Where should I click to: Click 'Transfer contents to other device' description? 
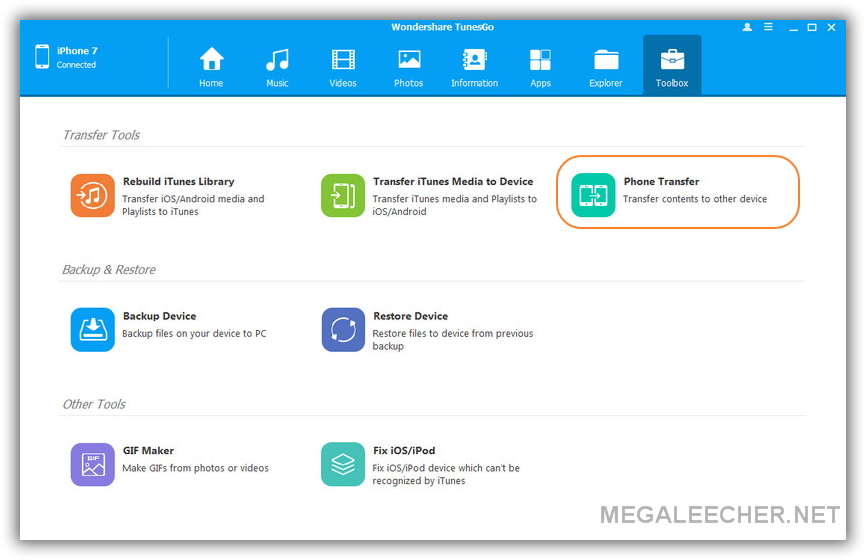pyautogui.click(x=695, y=199)
